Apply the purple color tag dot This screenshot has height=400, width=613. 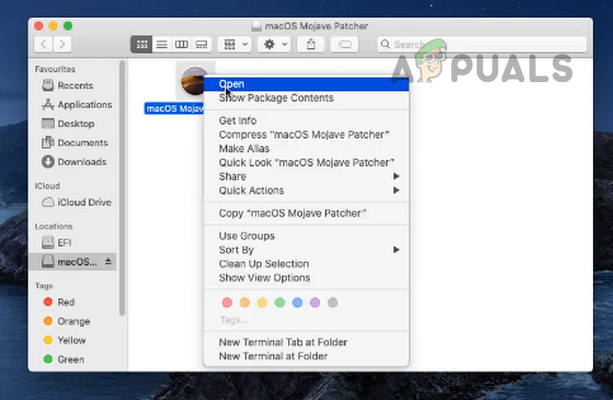pos(315,302)
